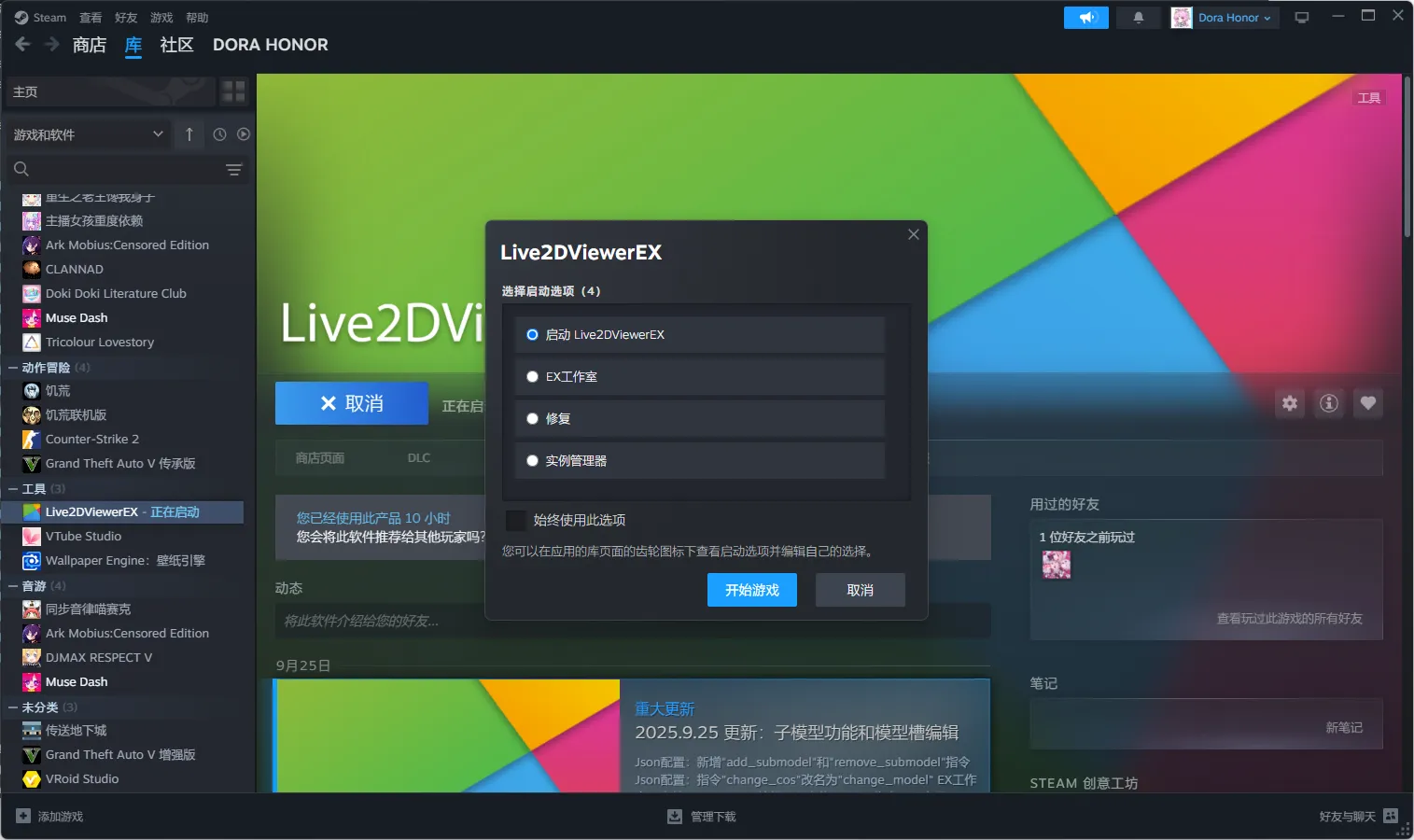Click the sidebar filter options icon
This screenshot has width=1414, height=840.
[233, 170]
